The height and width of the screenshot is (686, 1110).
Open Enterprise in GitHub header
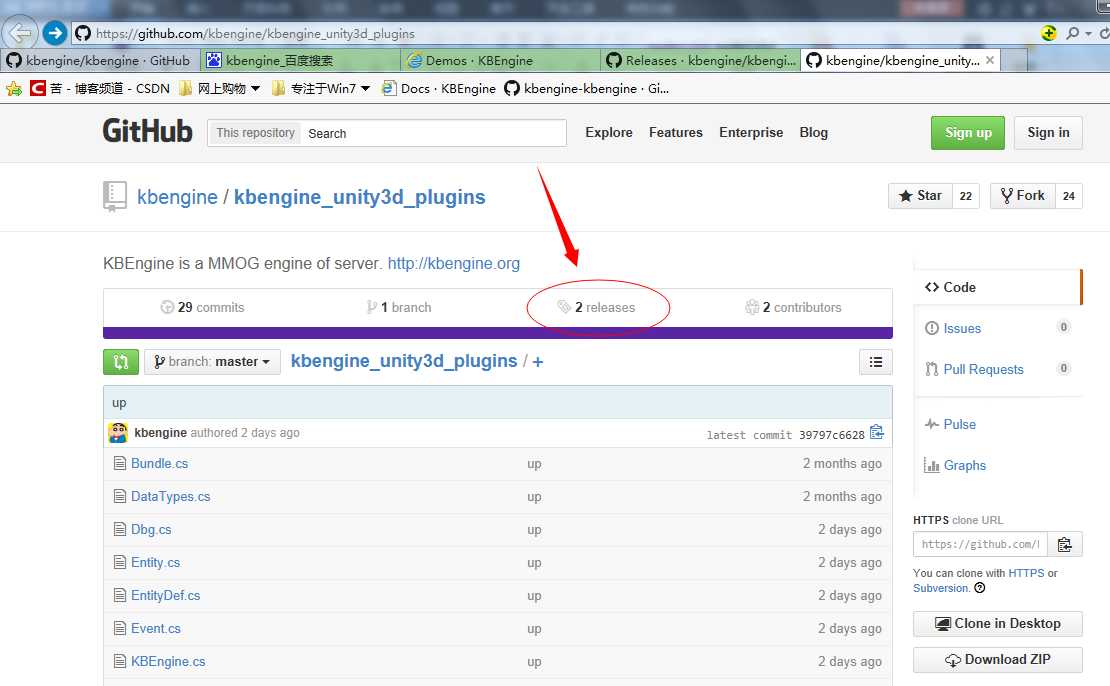coord(751,132)
